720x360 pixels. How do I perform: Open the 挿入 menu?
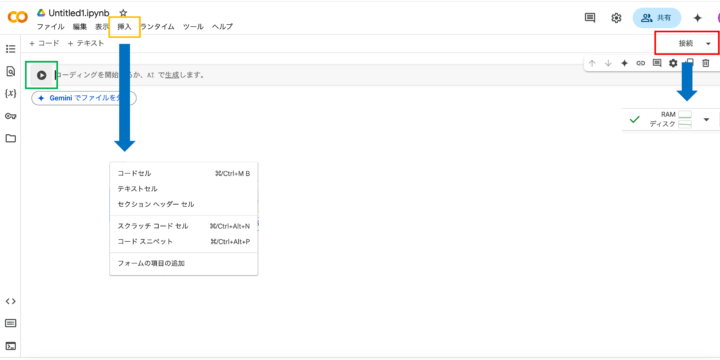tap(124, 27)
